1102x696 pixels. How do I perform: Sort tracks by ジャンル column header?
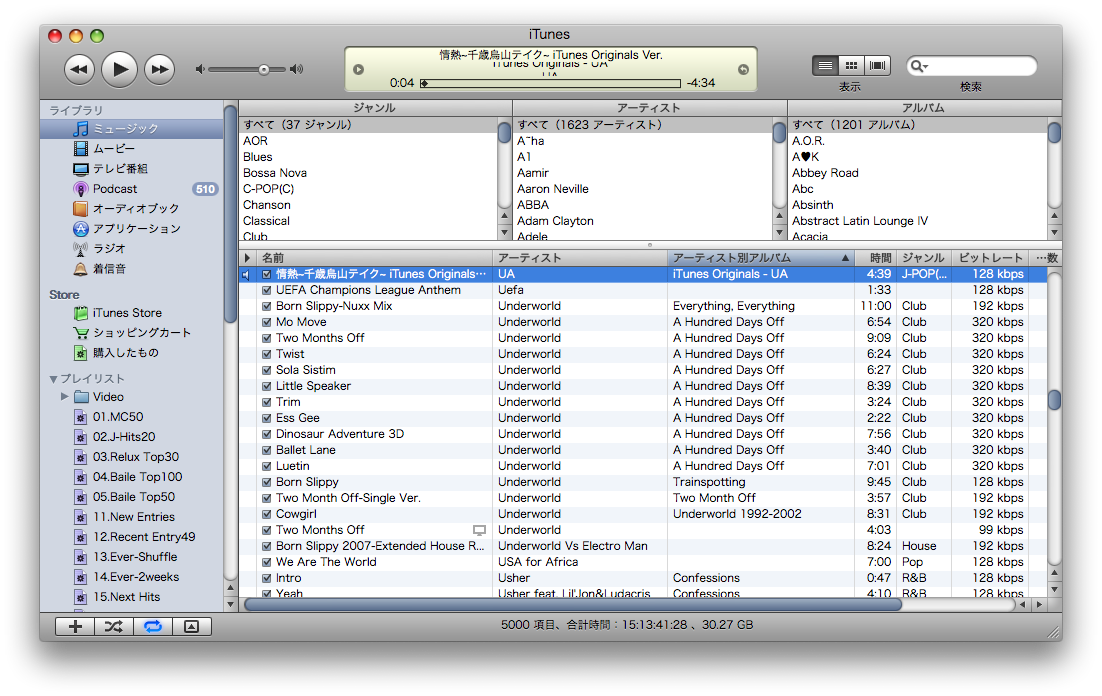pyautogui.click(x=923, y=258)
